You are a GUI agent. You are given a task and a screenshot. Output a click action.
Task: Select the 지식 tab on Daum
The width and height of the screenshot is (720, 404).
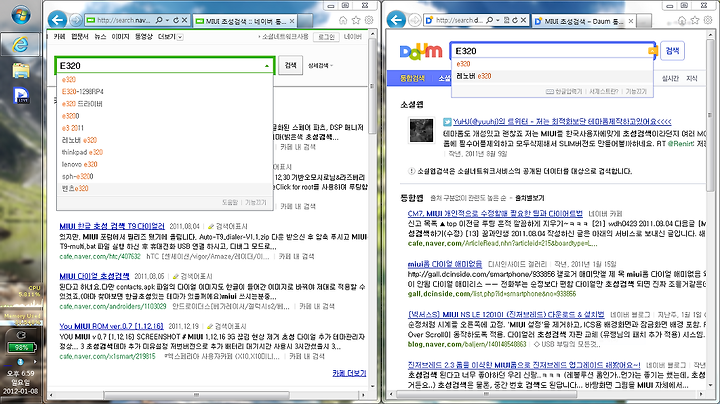coord(692,79)
